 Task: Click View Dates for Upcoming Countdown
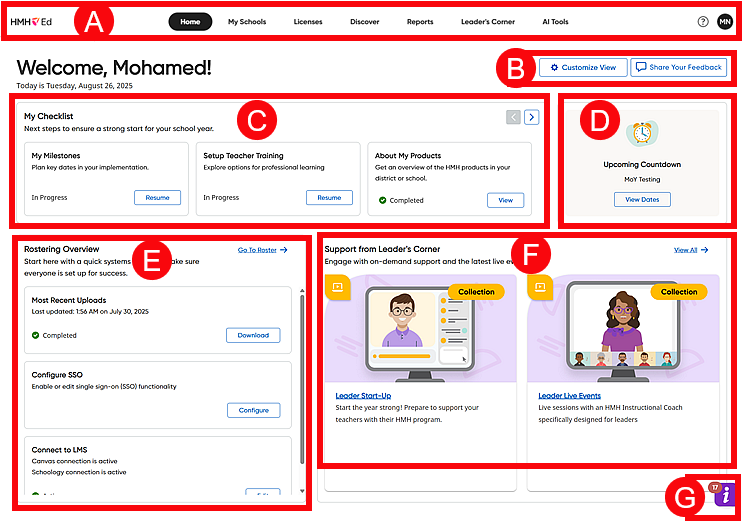click(642, 199)
